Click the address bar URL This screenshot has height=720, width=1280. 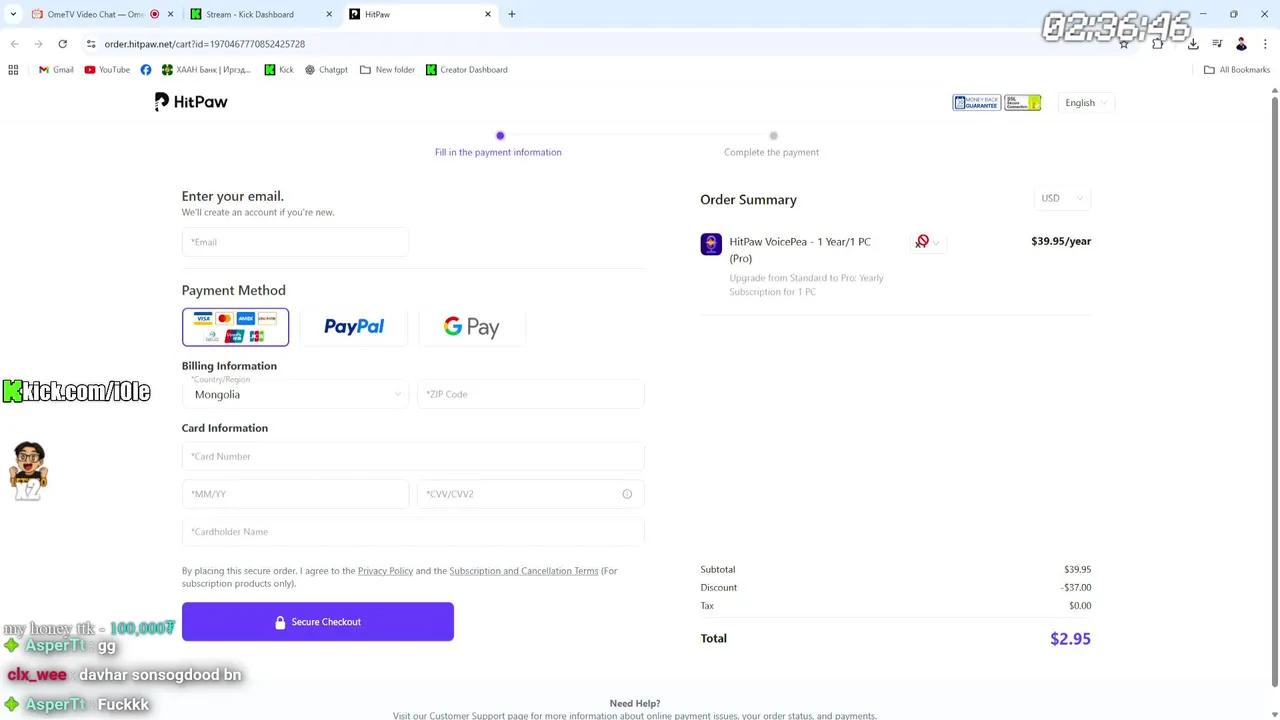[x=205, y=44]
